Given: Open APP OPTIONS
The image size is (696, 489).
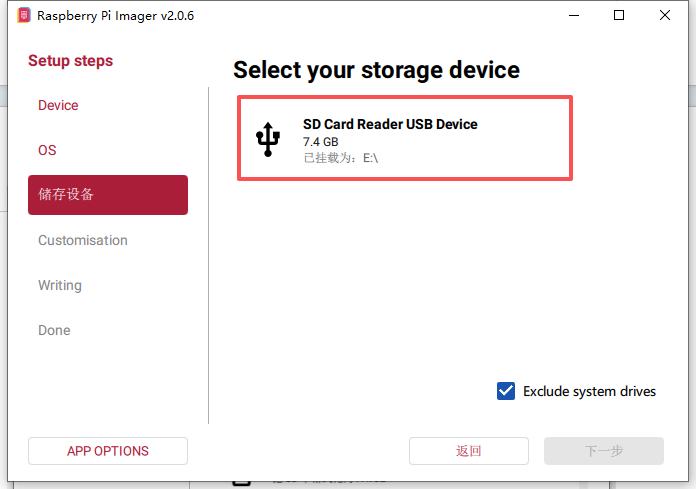Looking at the screenshot, I should 107,451.
